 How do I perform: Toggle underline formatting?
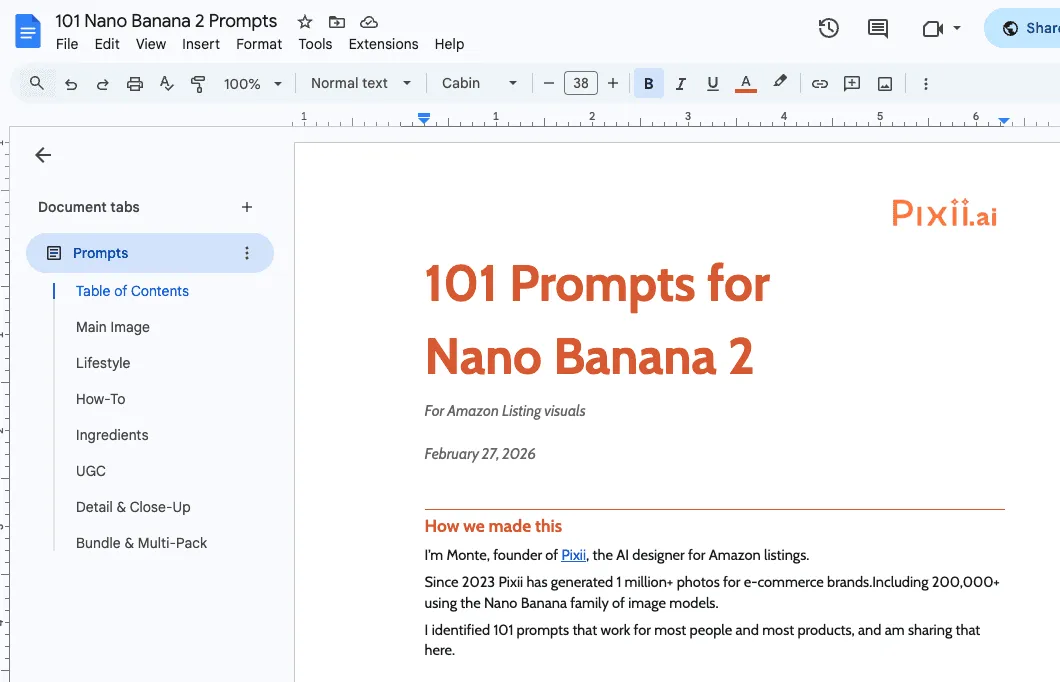(712, 83)
